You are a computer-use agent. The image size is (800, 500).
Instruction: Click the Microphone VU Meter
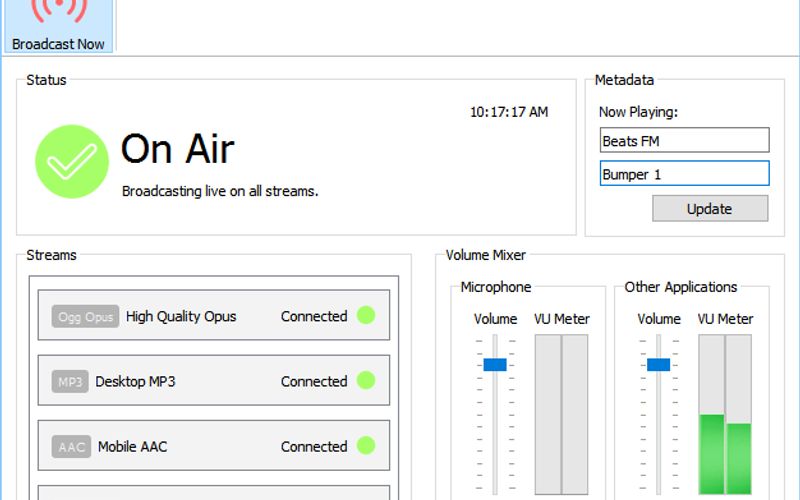pyautogui.click(x=561, y=414)
